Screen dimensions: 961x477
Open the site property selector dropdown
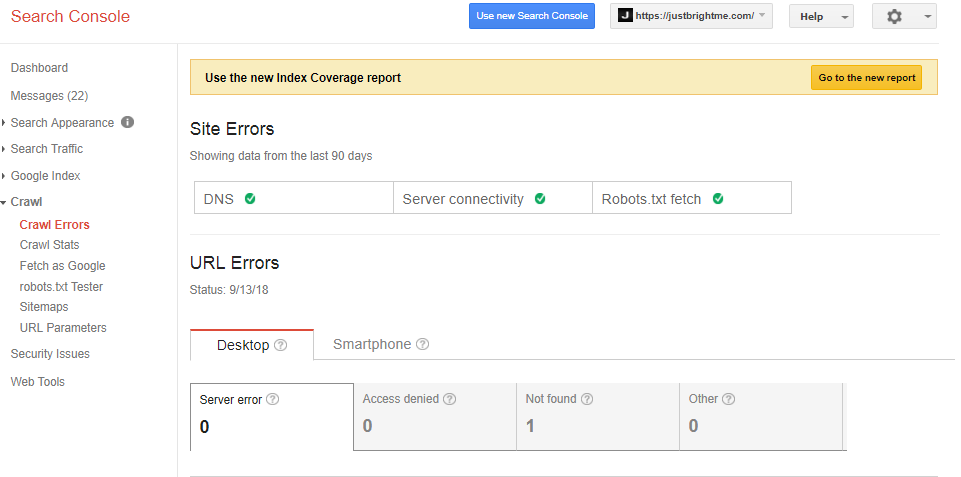[x=691, y=16]
